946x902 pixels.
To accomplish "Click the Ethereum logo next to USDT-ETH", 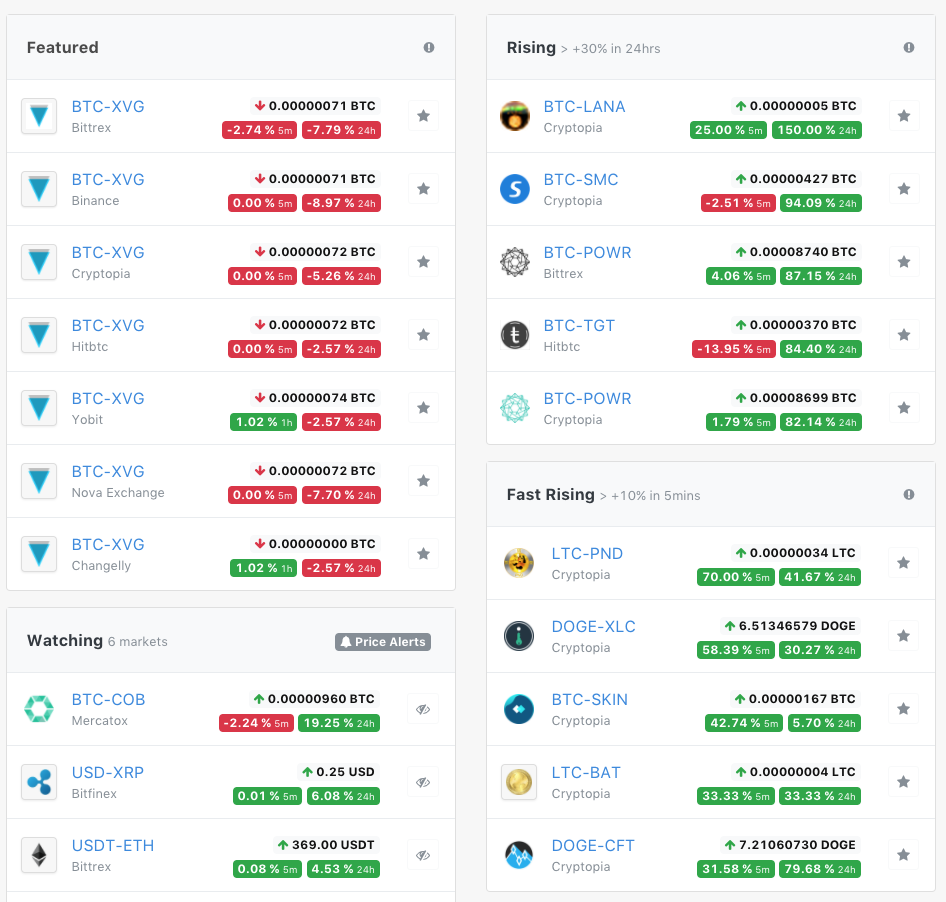I will click(x=39, y=855).
